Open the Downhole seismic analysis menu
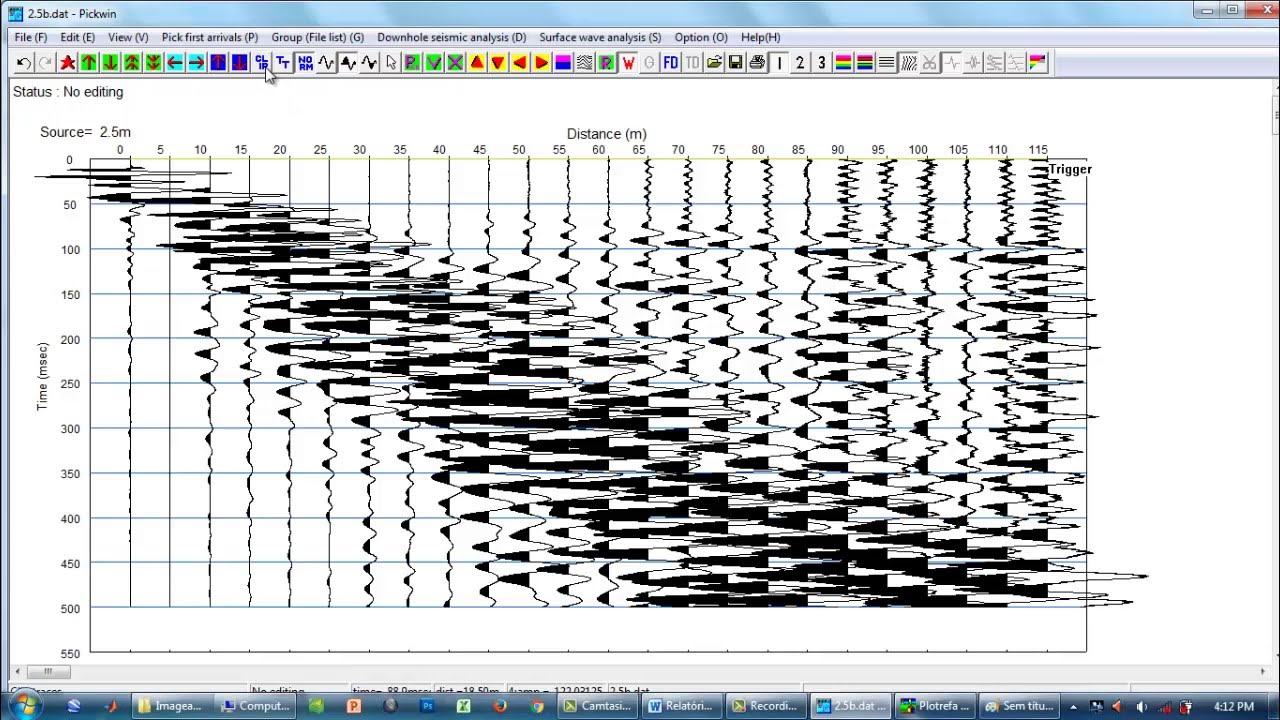Screen dimensions: 1280x720 pyautogui.click(x=451, y=37)
